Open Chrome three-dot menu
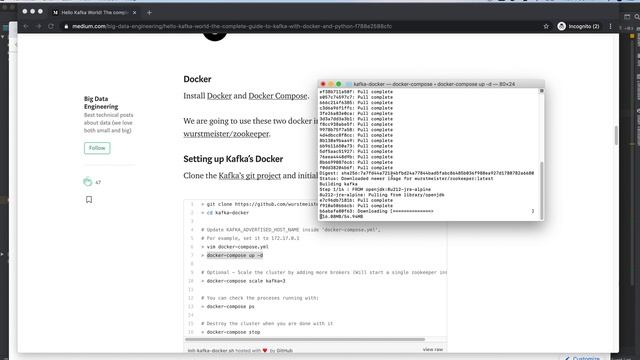Screen dimensions: 640x360 tap(611, 26)
